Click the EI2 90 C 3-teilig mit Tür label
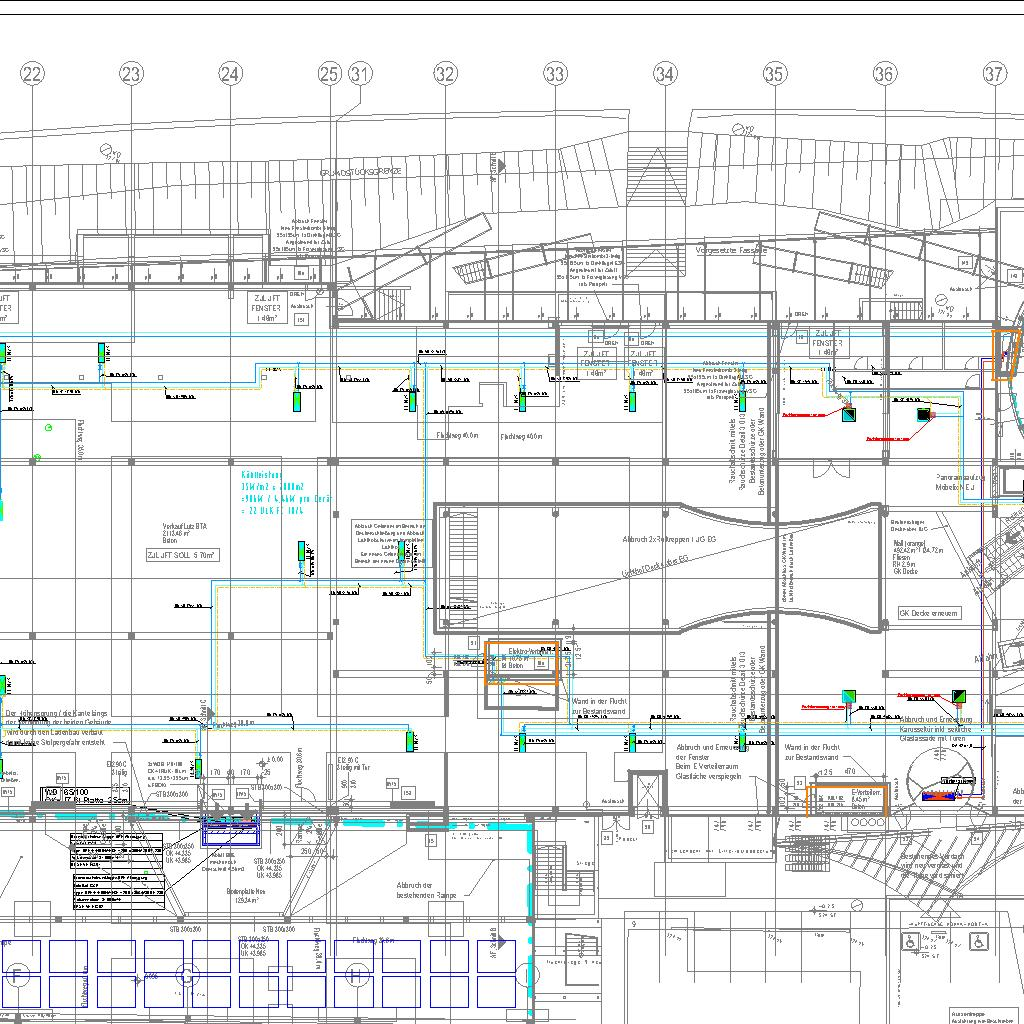Screen dimensions: 1024x1024 pos(353,763)
